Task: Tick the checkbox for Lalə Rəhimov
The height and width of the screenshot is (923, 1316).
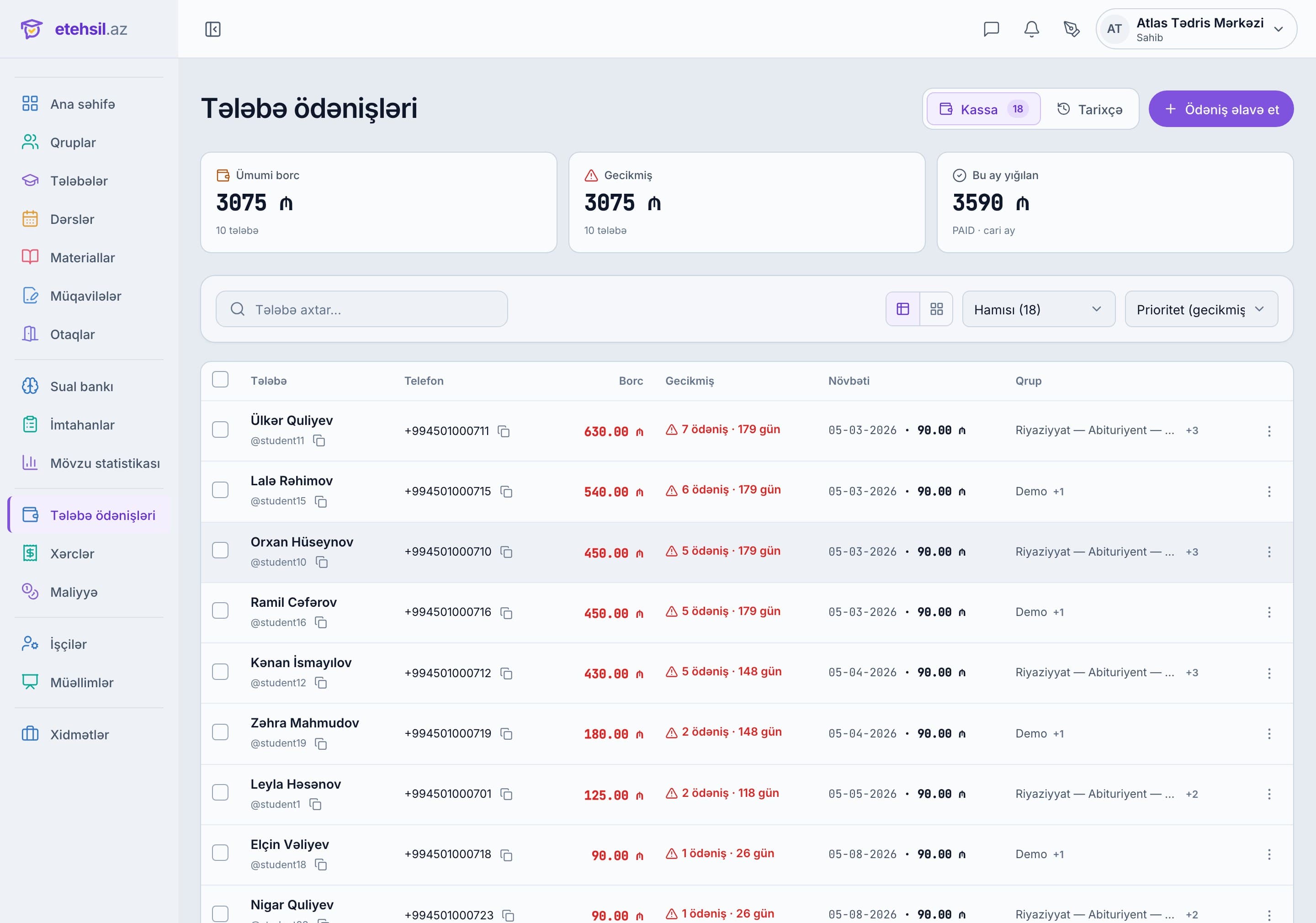Action: coord(220,490)
